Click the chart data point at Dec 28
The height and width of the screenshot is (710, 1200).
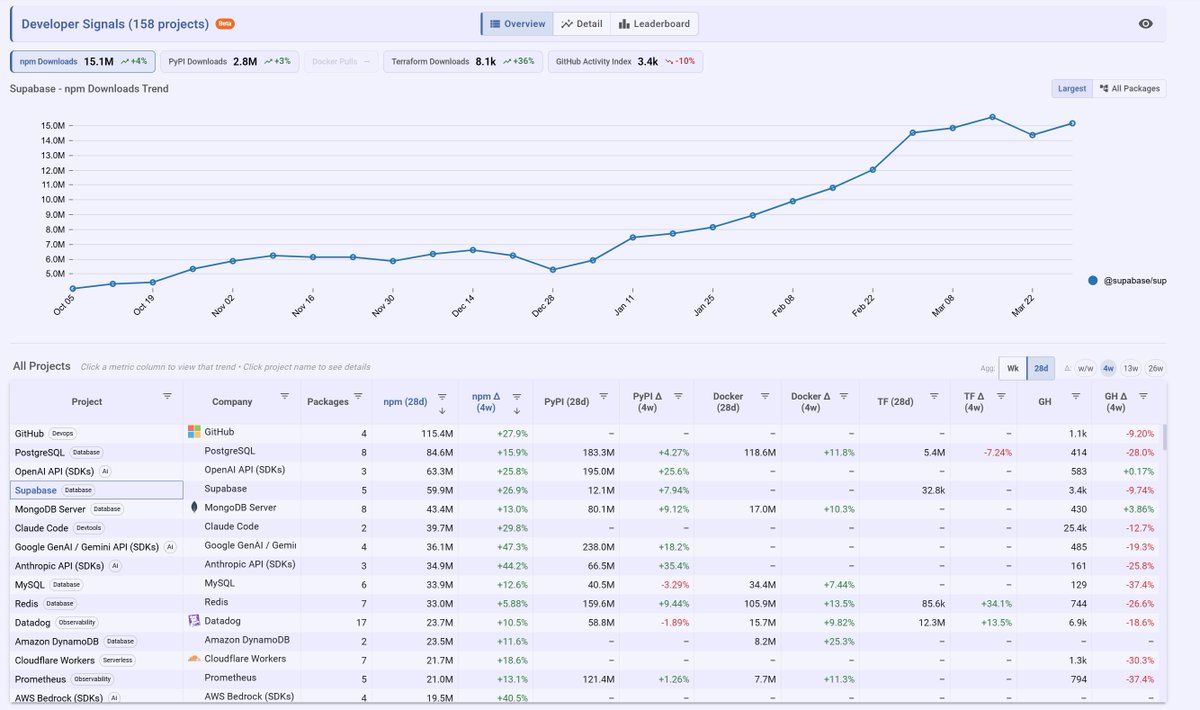coord(553,270)
